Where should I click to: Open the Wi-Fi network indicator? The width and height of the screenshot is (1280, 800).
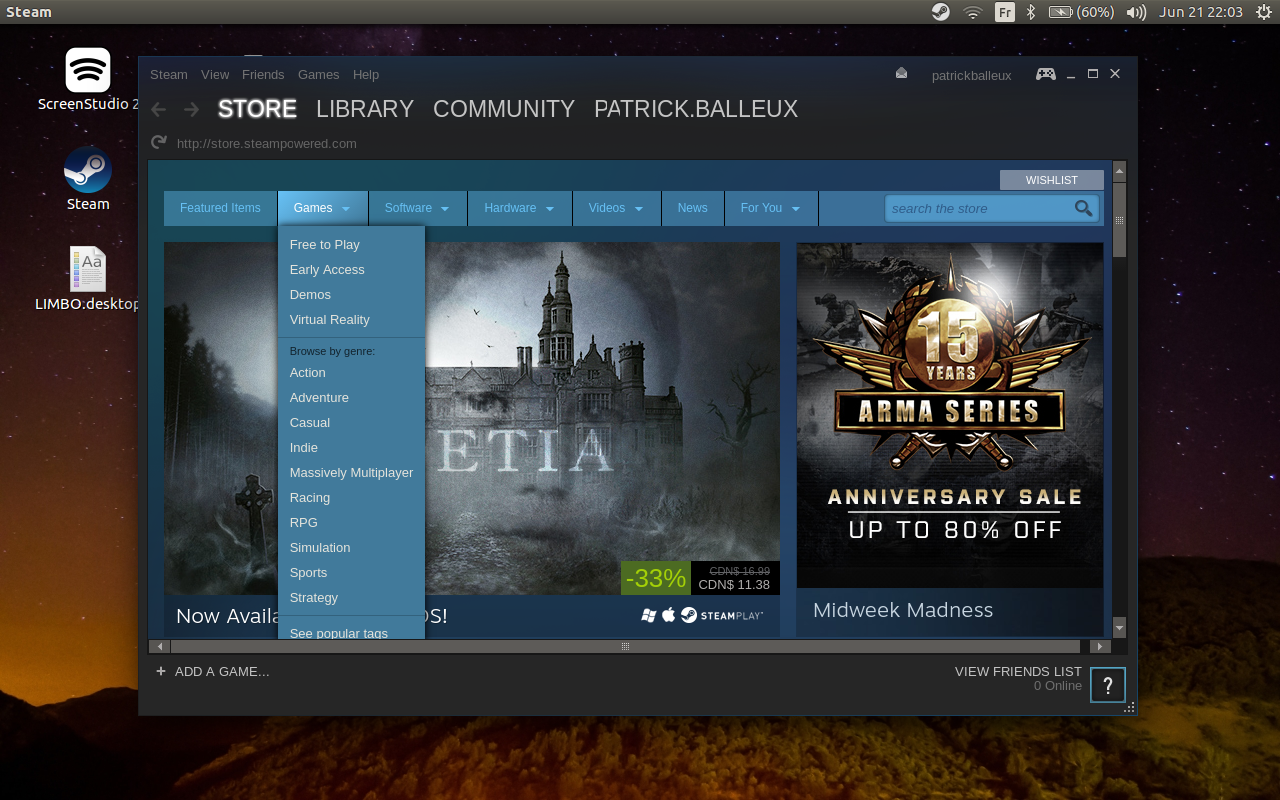972,12
